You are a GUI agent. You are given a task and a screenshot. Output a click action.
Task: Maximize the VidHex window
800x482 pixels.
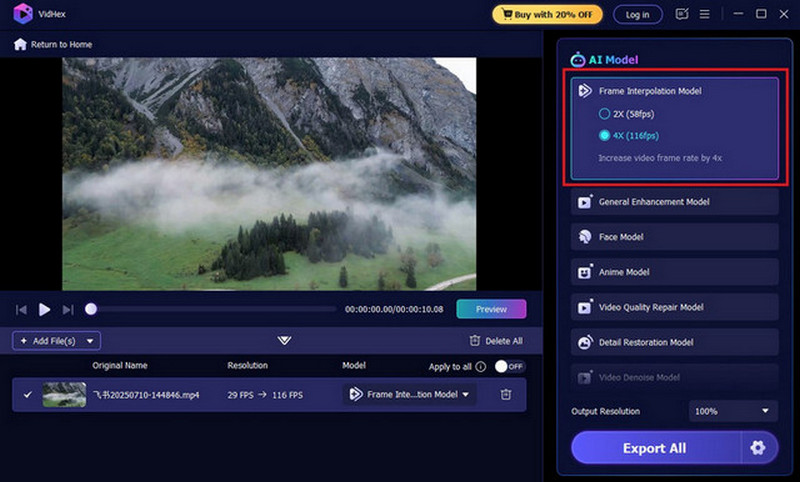(x=761, y=14)
